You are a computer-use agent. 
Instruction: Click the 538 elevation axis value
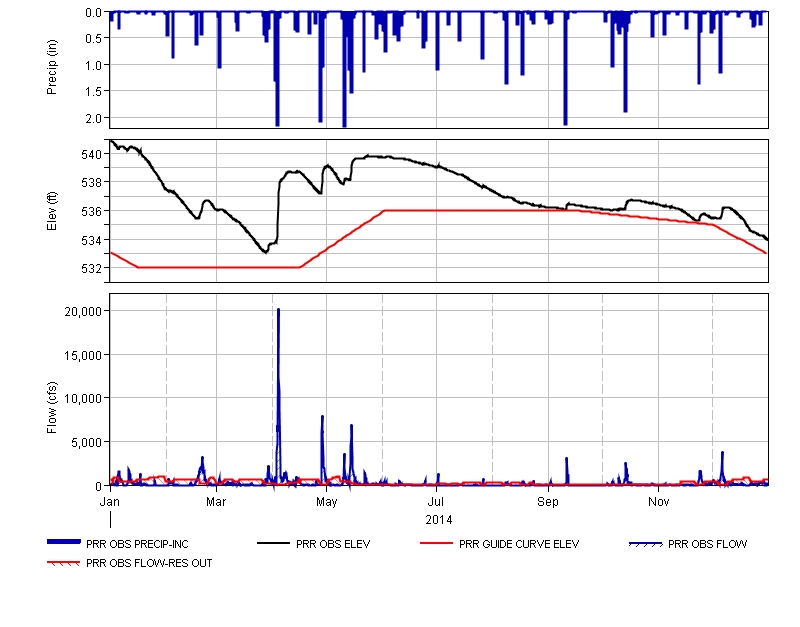(92, 183)
